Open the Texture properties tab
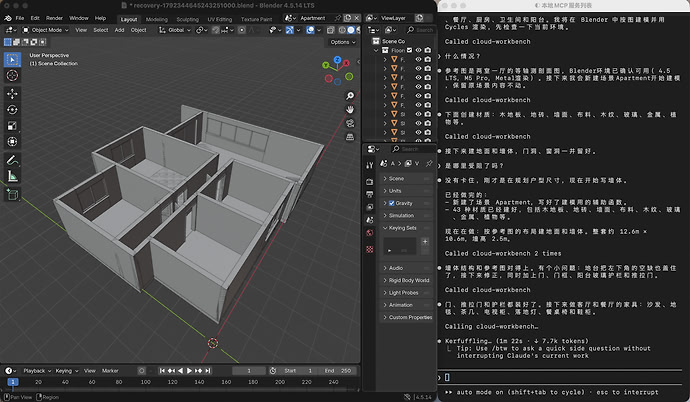 coord(370,249)
